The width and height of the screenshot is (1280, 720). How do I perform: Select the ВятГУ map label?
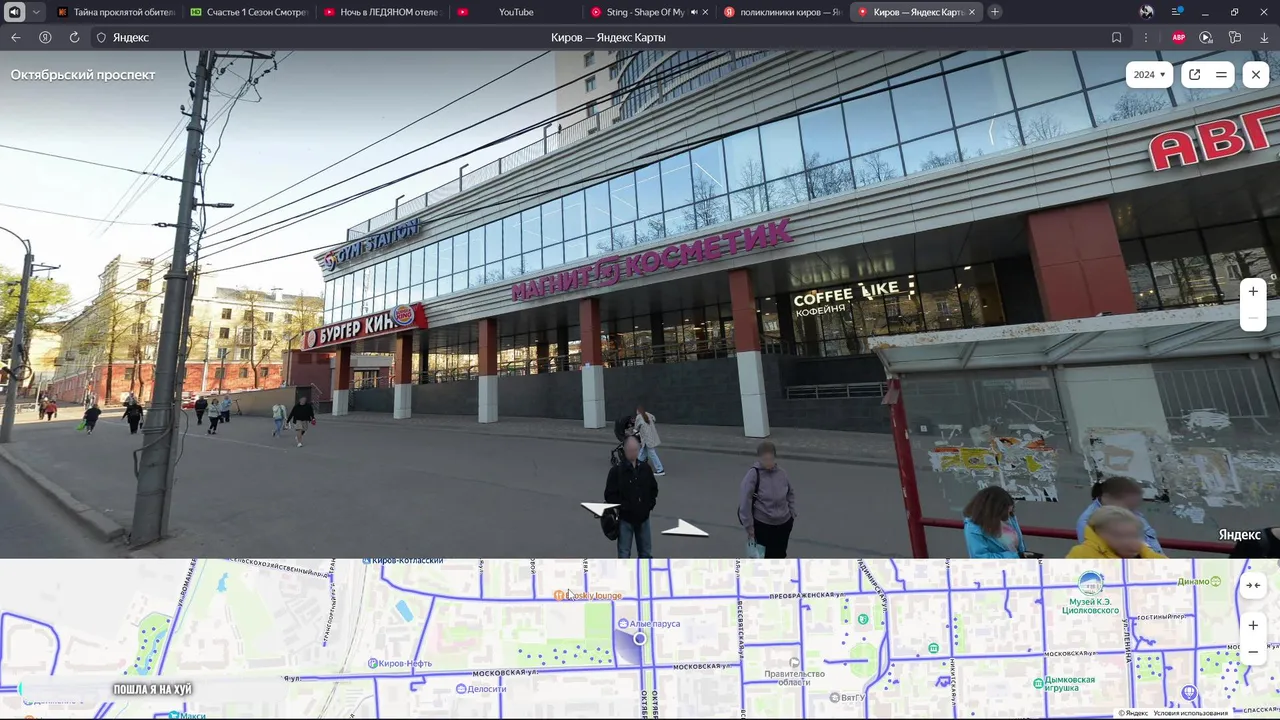(846, 698)
